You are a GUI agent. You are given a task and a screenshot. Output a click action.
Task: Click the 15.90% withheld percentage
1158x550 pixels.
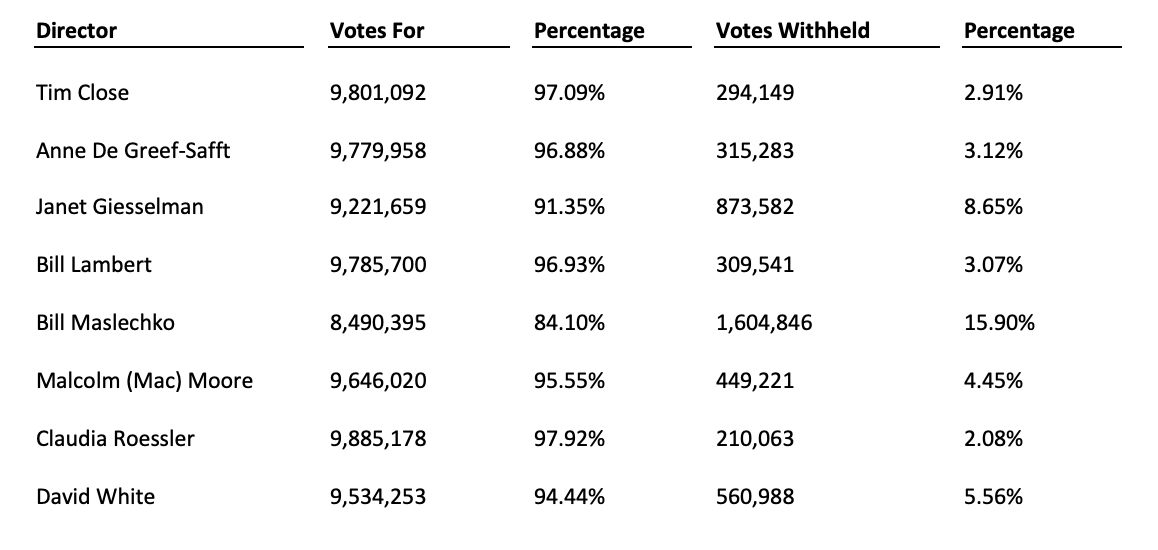click(x=999, y=323)
